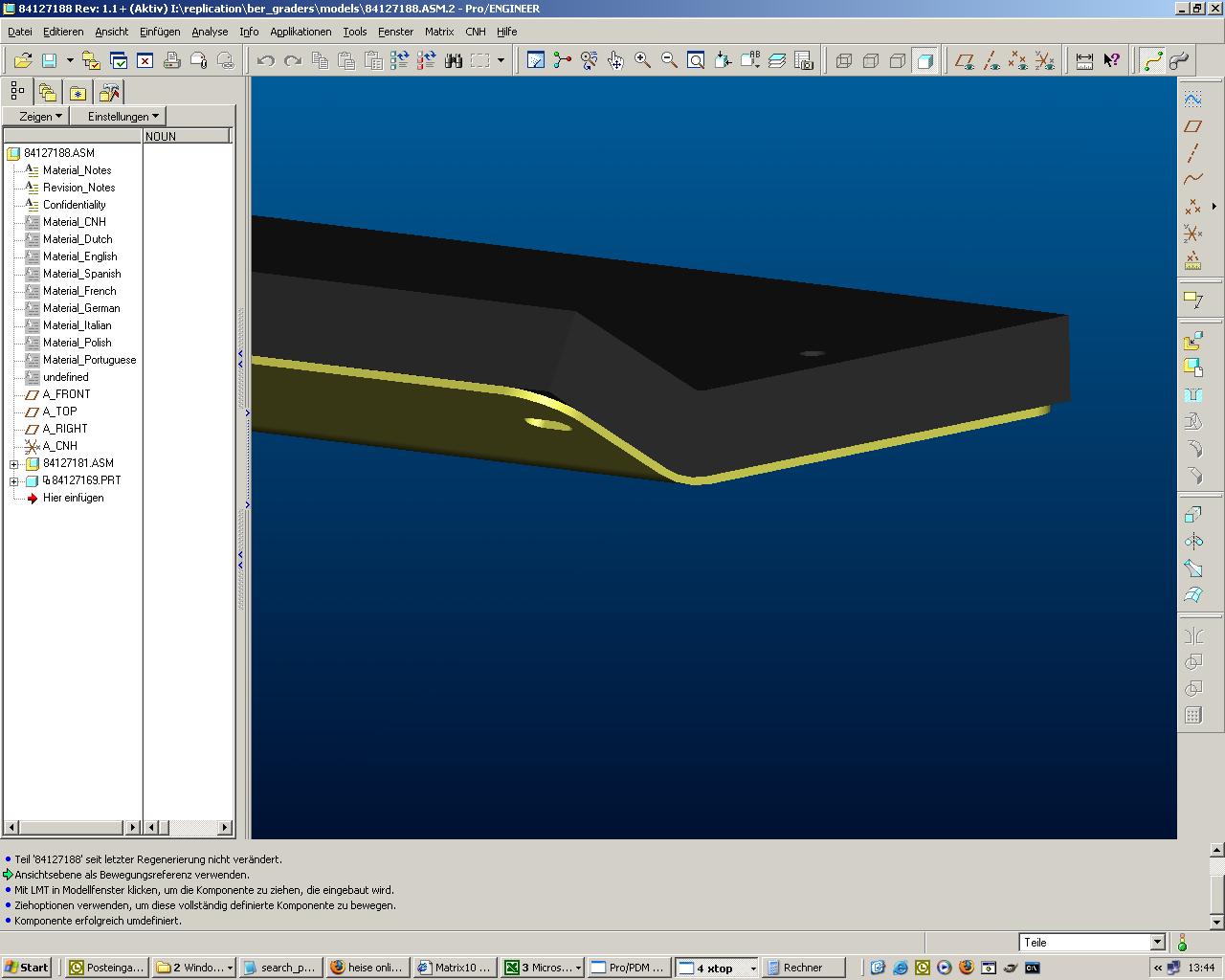Click the assemble component icon
This screenshot has width=1225, height=980.
click(x=1193, y=340)
